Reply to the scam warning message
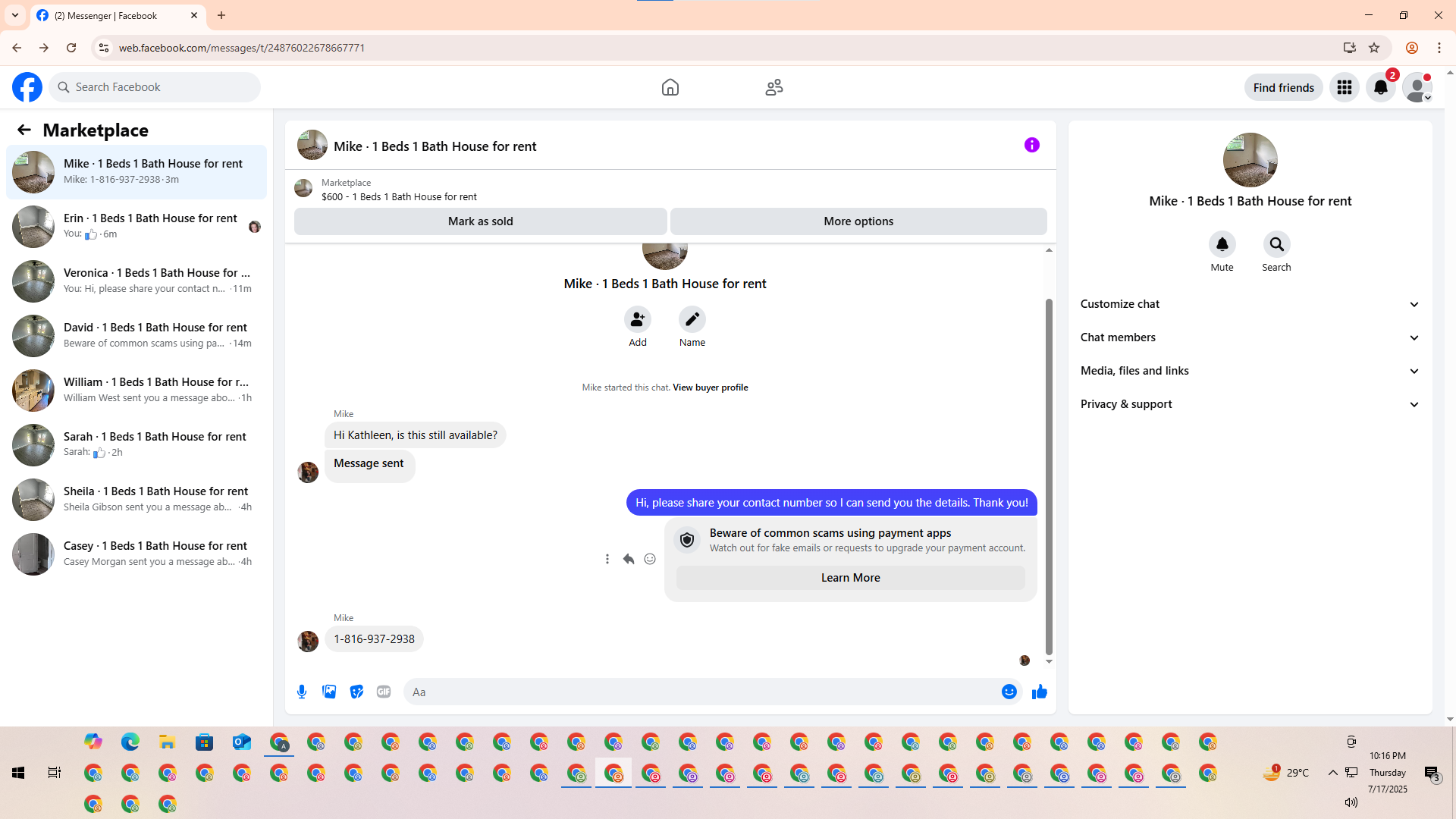 pyautogui.click(x=629, y=559)
